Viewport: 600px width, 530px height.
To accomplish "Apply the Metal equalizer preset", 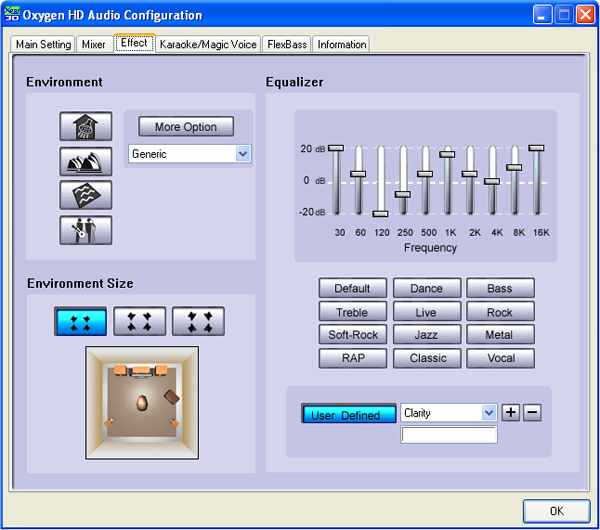I will click(x=500, y=335).
